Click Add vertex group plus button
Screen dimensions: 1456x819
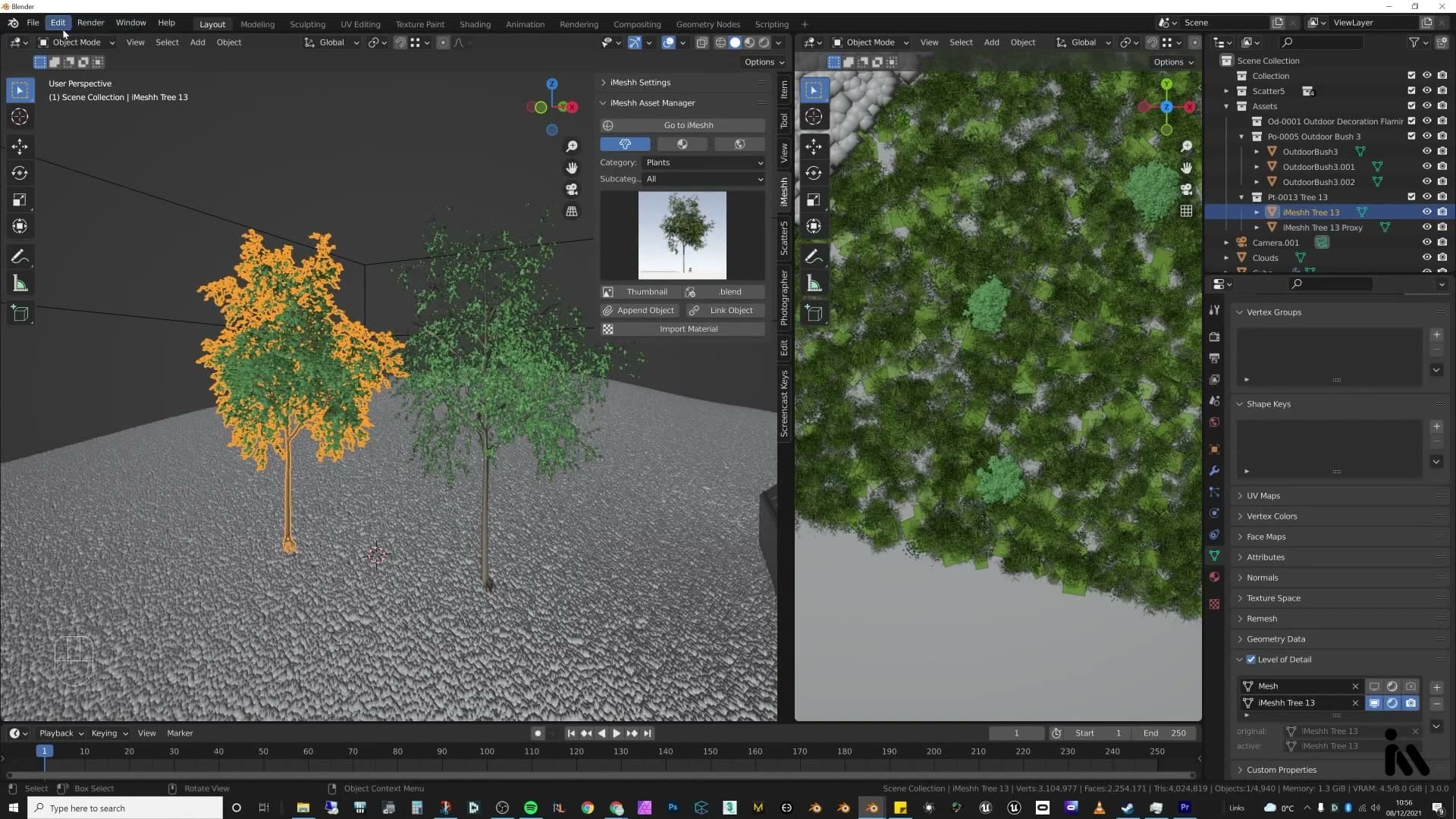point(1436,334)
